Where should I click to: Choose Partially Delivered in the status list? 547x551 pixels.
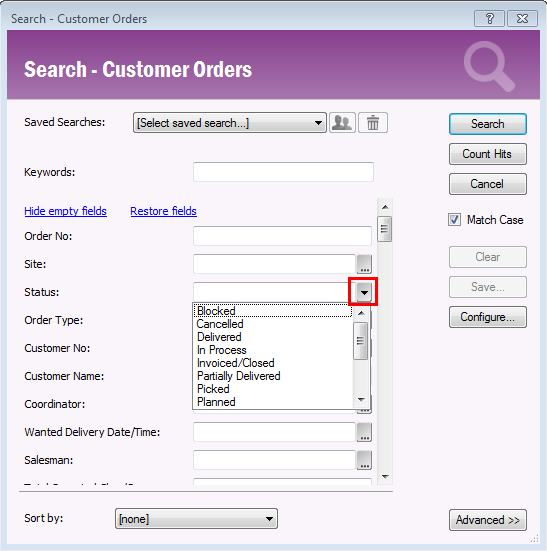point(239,376)
